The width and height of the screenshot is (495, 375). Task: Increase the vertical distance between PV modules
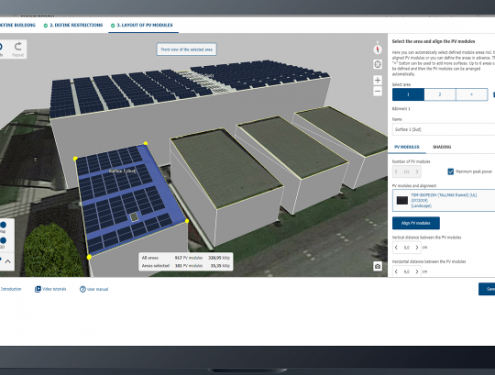point(417,247)
